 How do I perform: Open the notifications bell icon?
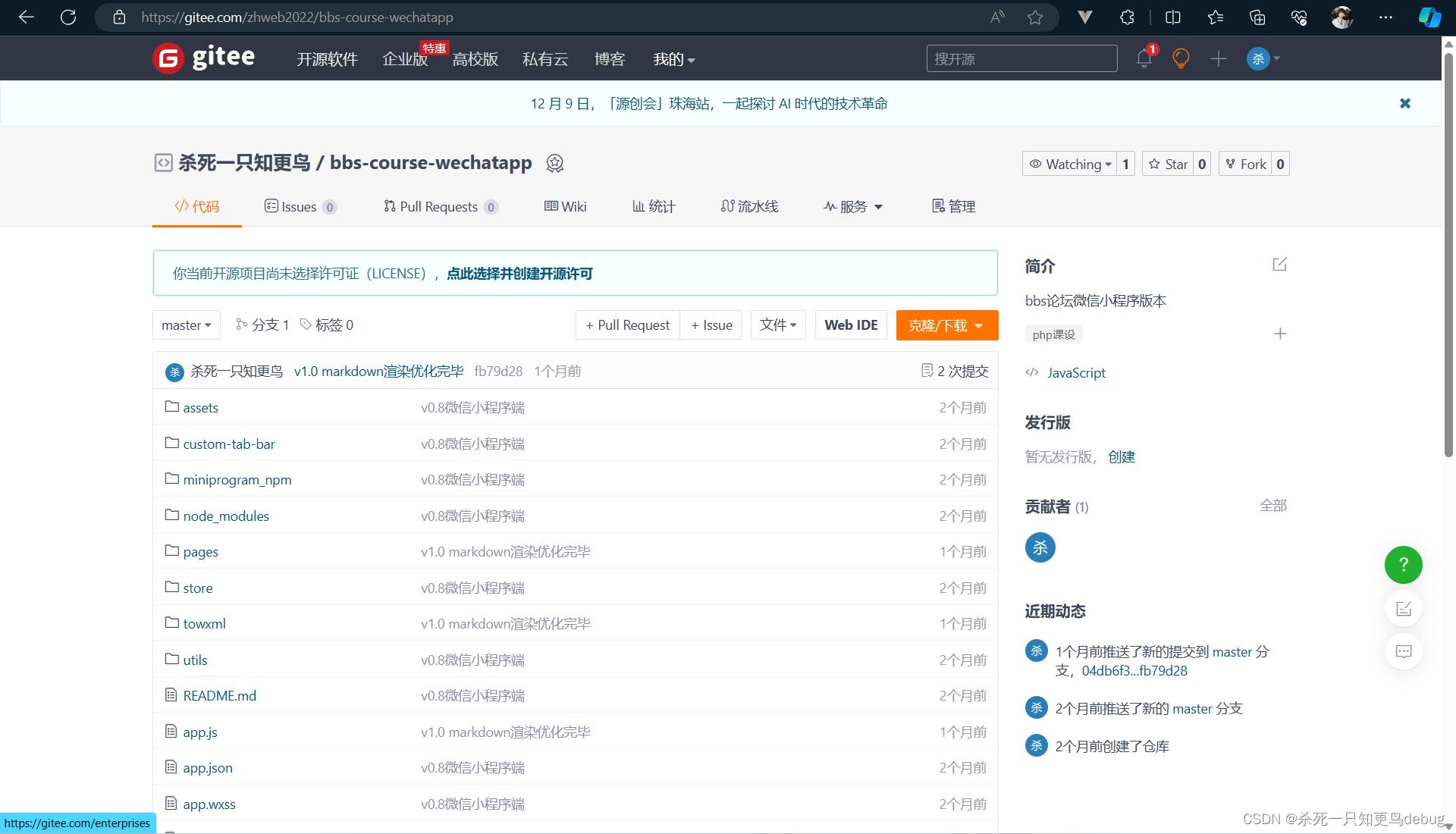[x=1145, y=58]
